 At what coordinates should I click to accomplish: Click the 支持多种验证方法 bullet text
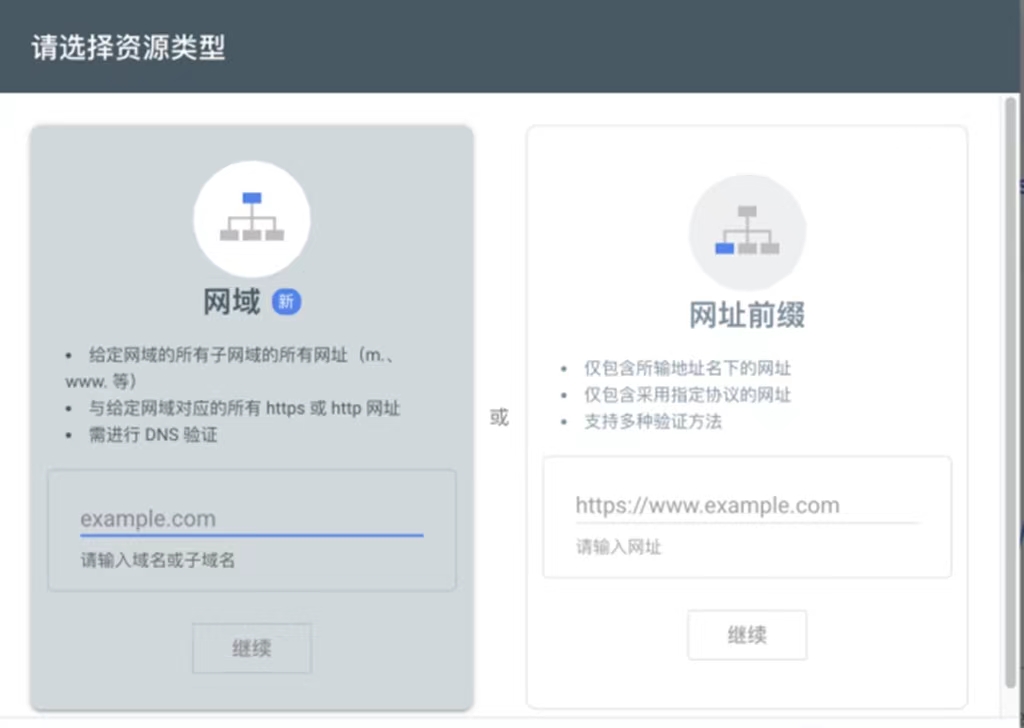click(x=653, y=421)
